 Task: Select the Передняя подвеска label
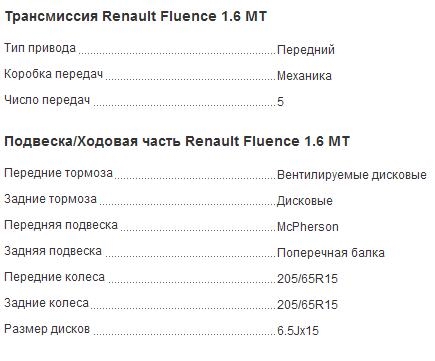pos(61,225)
